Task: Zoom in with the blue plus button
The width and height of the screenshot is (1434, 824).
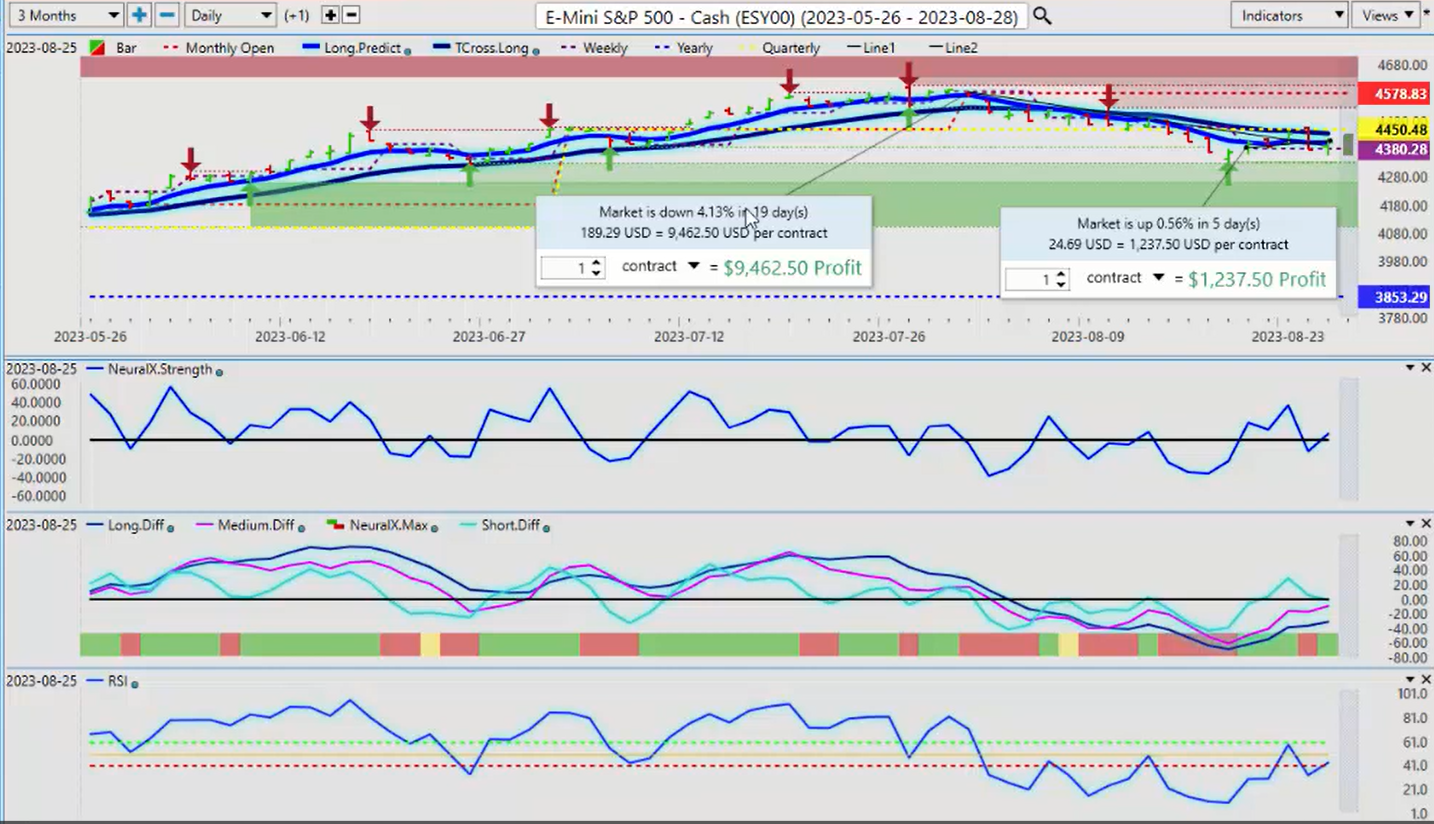Action: pyautogui.click(x=139, y=15)
